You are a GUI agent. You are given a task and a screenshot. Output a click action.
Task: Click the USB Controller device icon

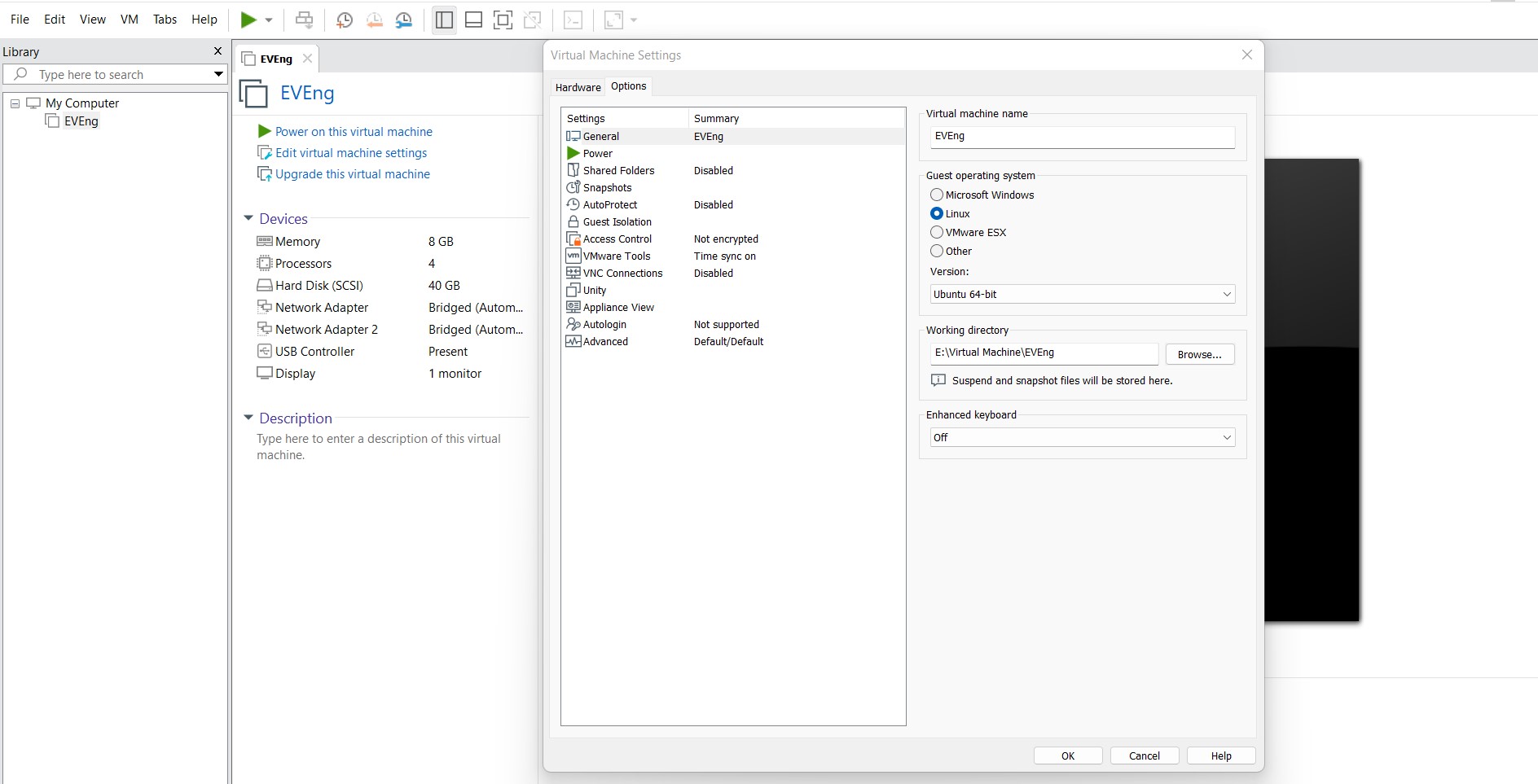coord(264,351)
